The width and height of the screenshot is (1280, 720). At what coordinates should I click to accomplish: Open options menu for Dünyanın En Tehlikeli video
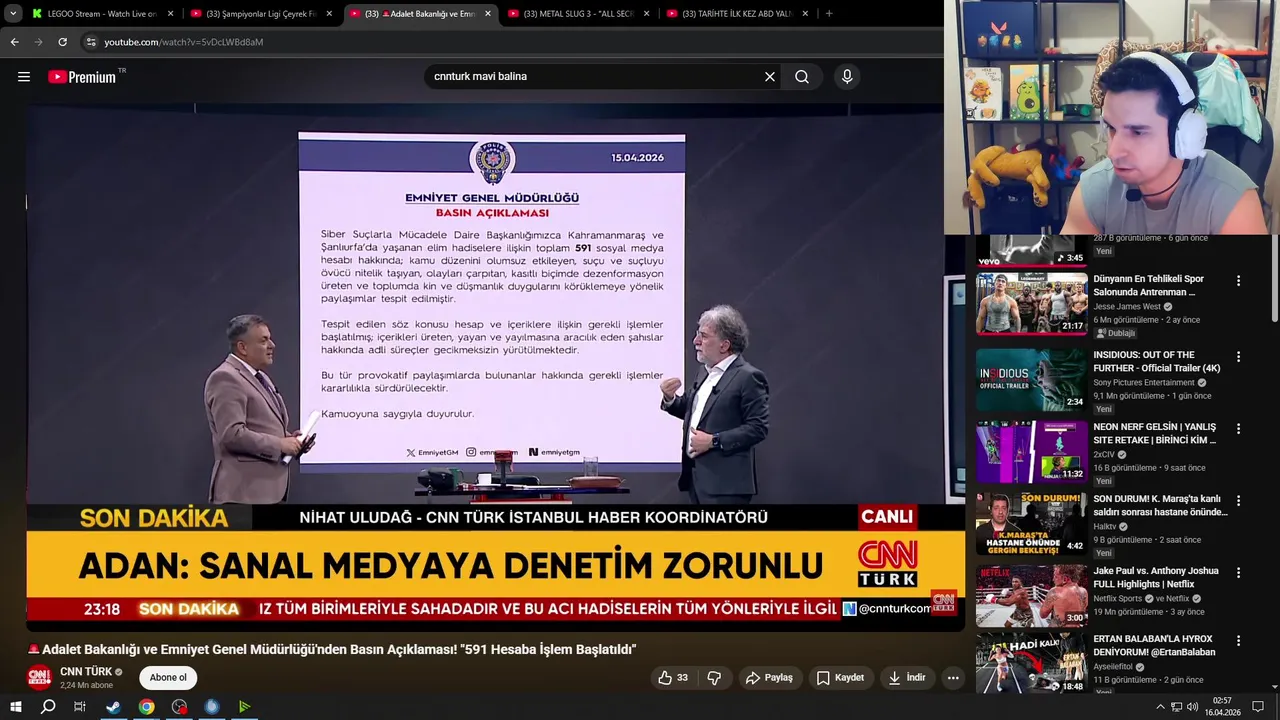click(1238, 281)
